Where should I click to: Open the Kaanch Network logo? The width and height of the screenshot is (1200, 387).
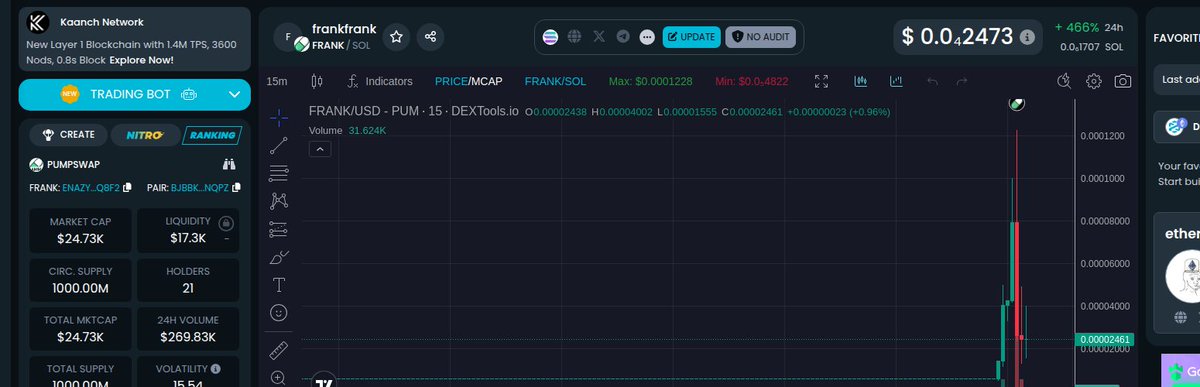click(38, 22)
